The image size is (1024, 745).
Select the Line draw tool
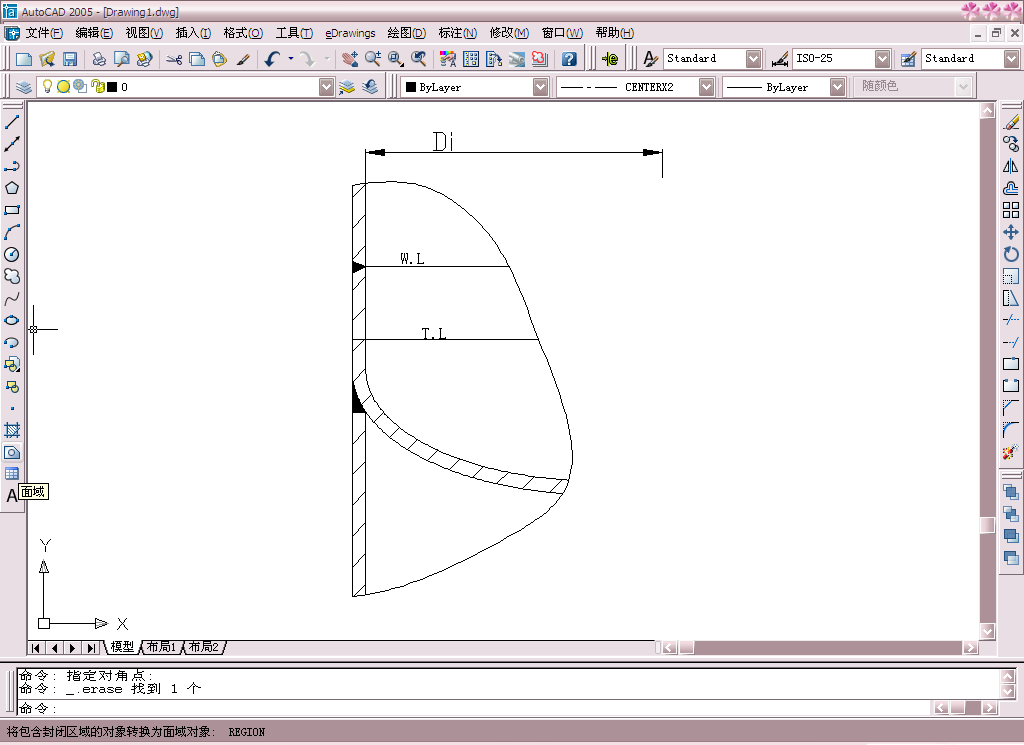click(x=12, y=122)
